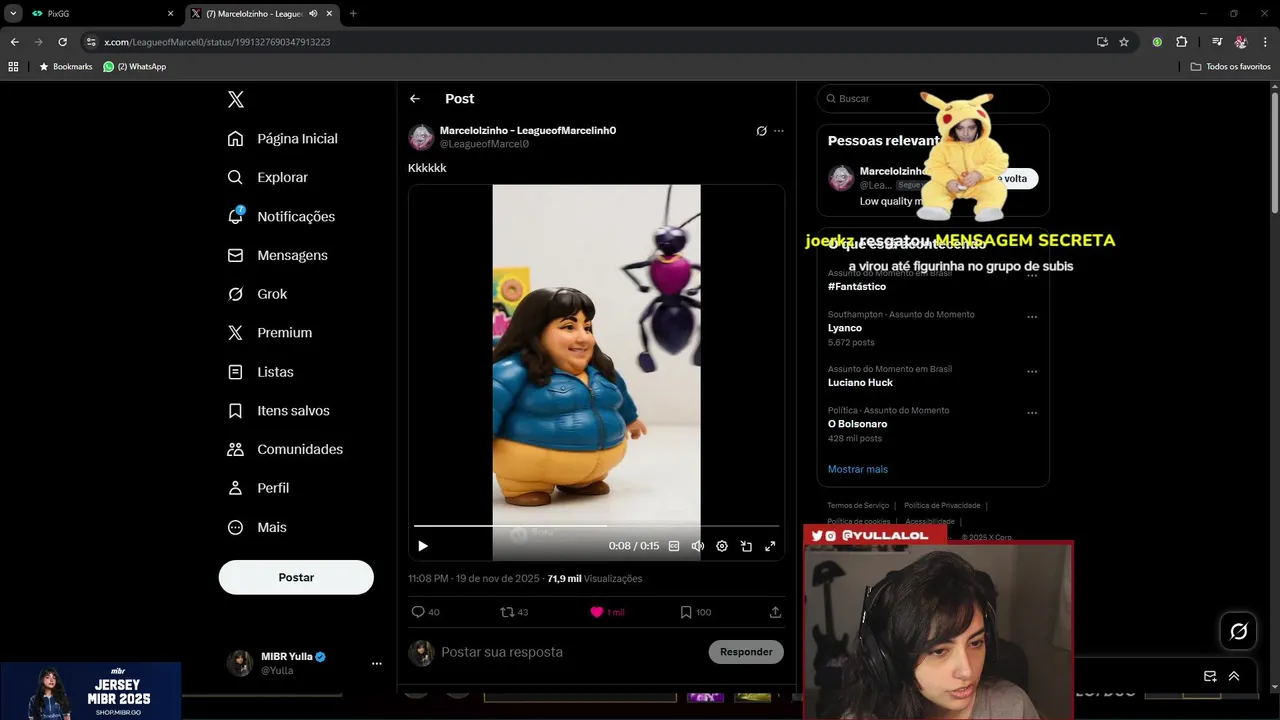The image size is (1280, 720).
Task: Open Chrome tab search dropdown
Action: tap(13, 14)
